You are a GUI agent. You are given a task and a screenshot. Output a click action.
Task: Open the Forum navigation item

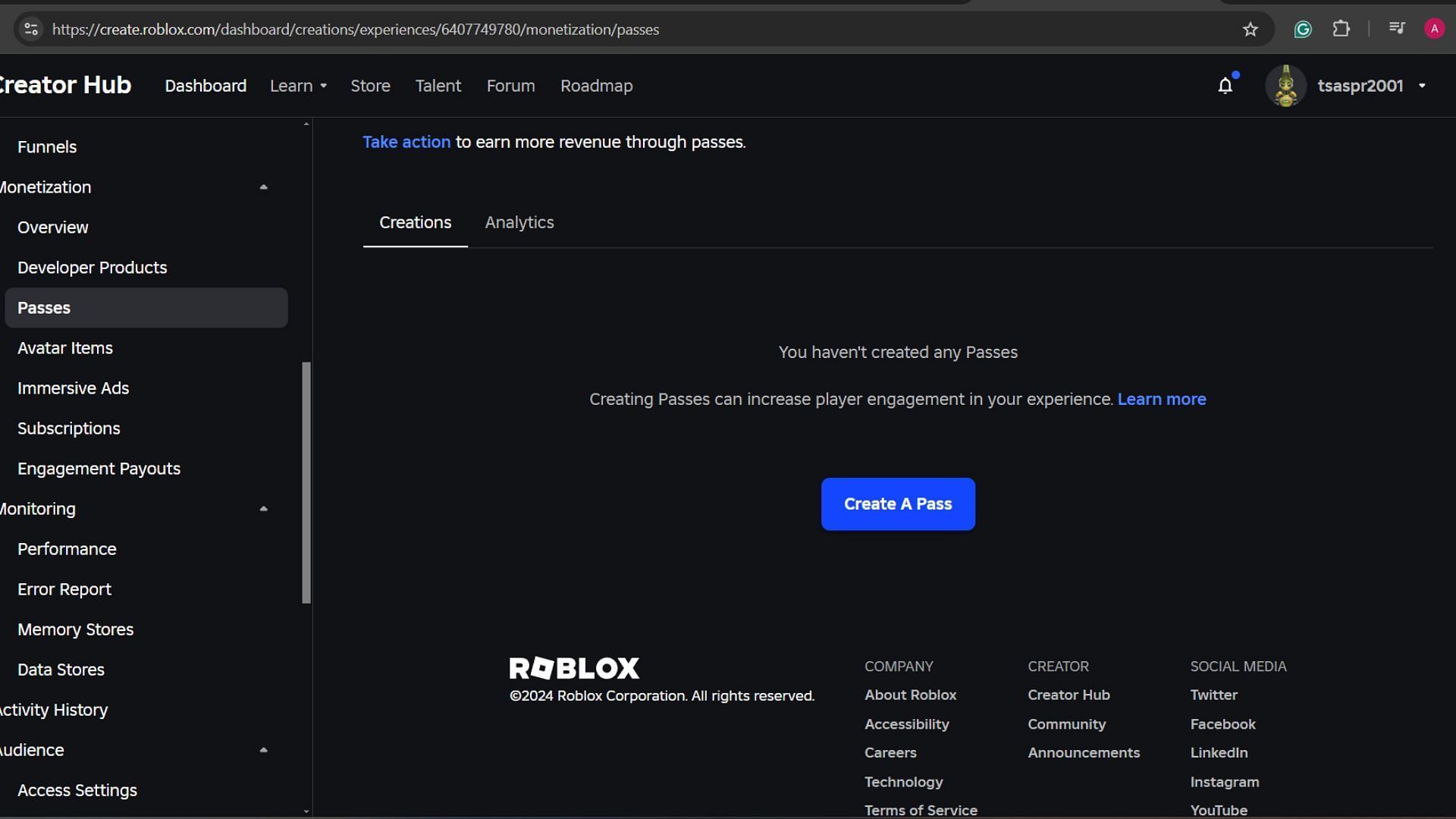pos(510,86)
